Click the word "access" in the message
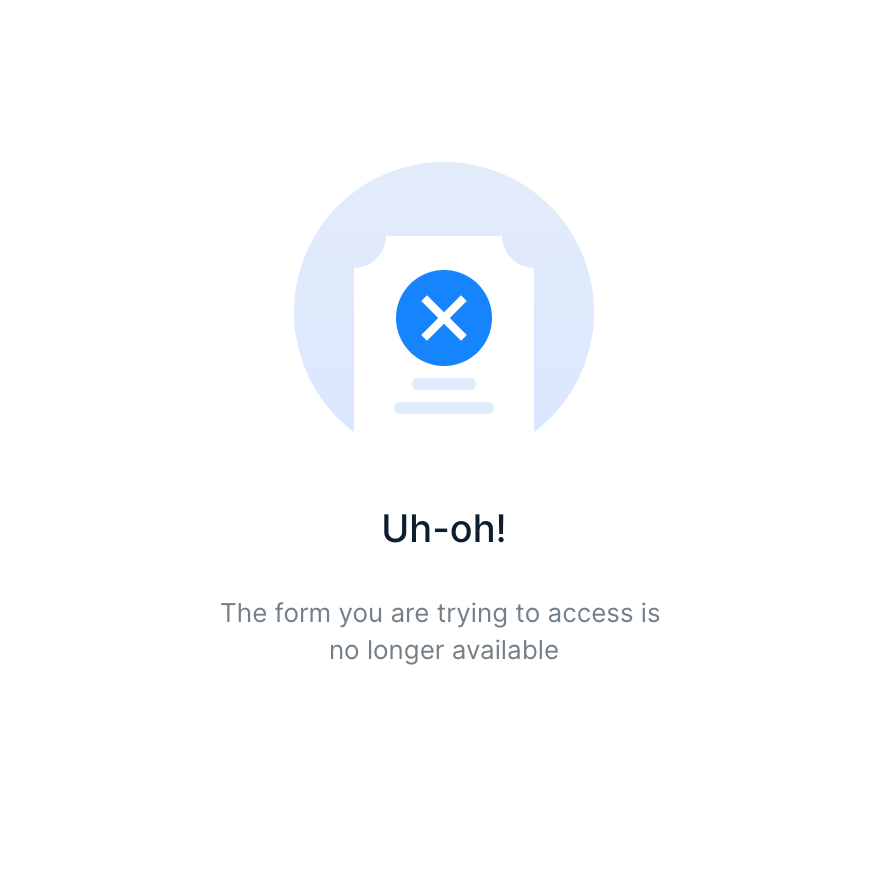This screenshot has height=884, width=886. [x=590, y=613]
